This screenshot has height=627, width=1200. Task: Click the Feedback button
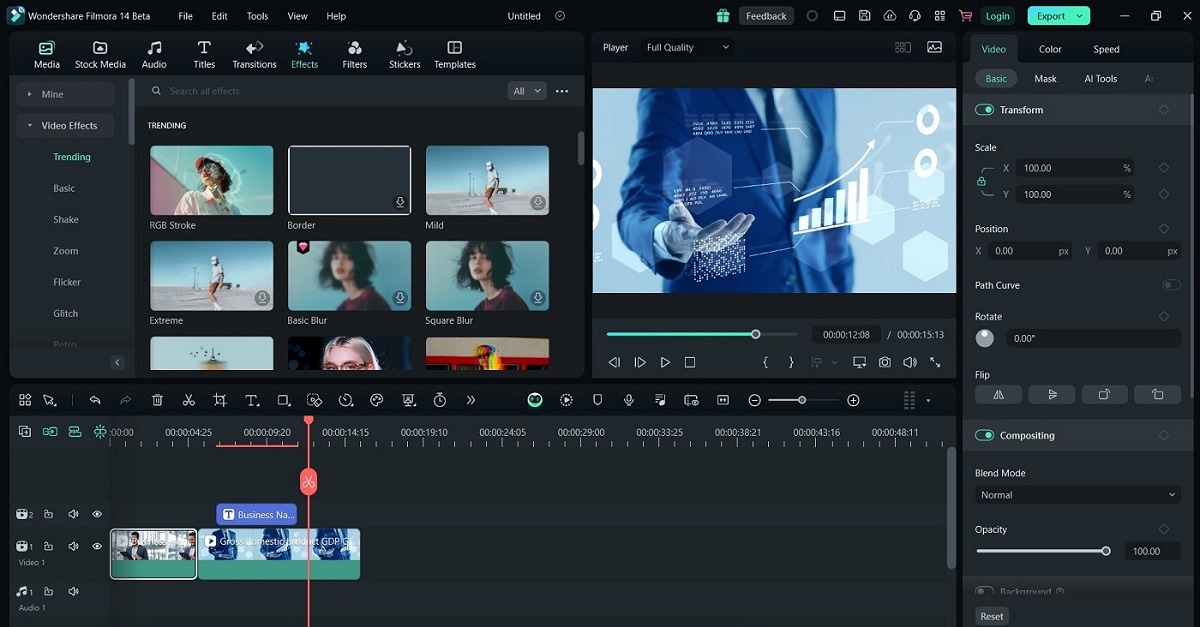[766, 16]
